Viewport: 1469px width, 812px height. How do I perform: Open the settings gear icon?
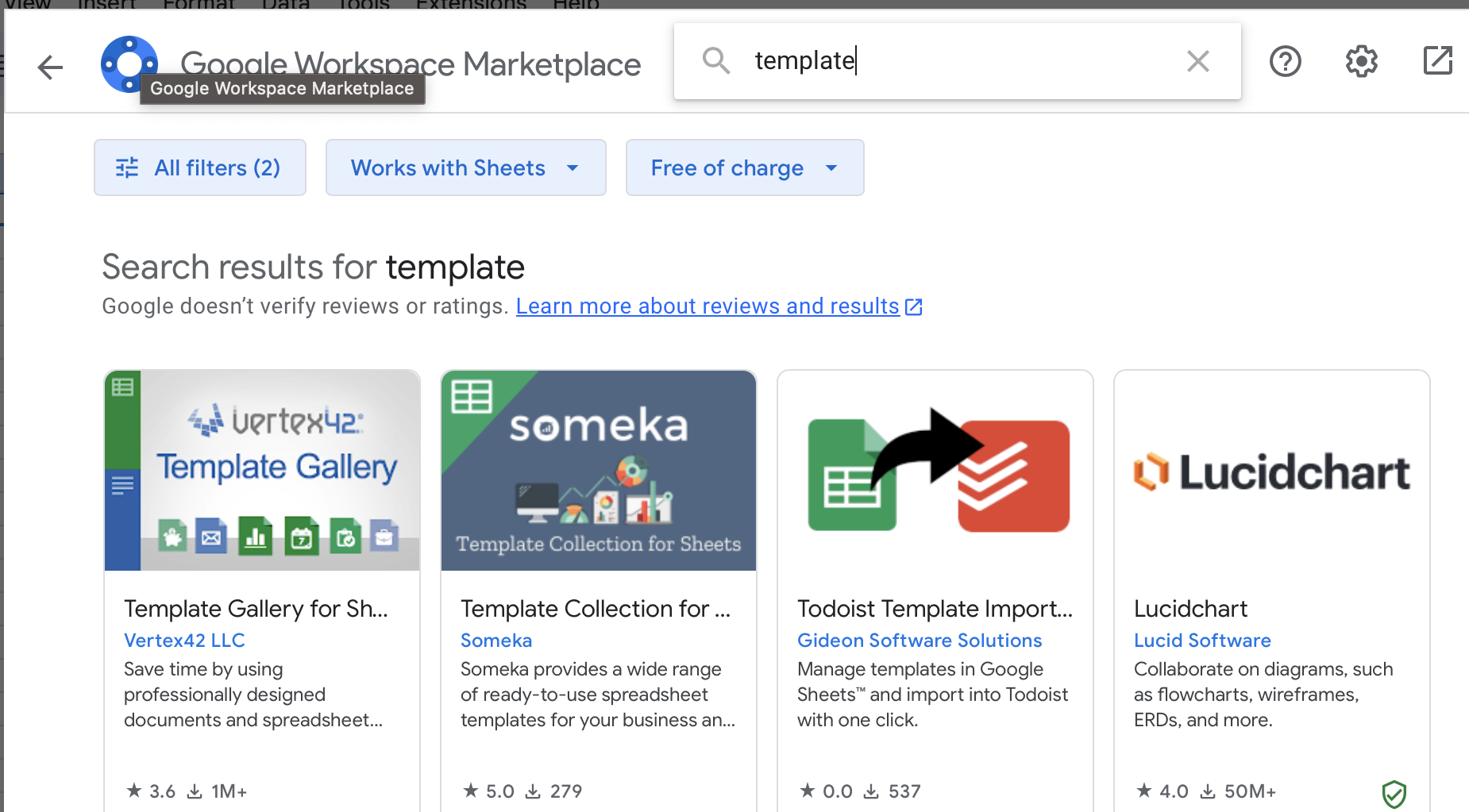pos(1361,61)
